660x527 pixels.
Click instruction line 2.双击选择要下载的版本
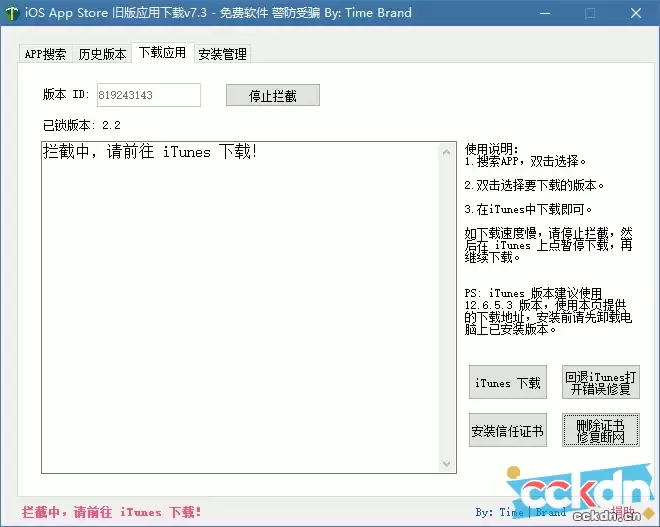pyautogui.click(x=534, y=185)
